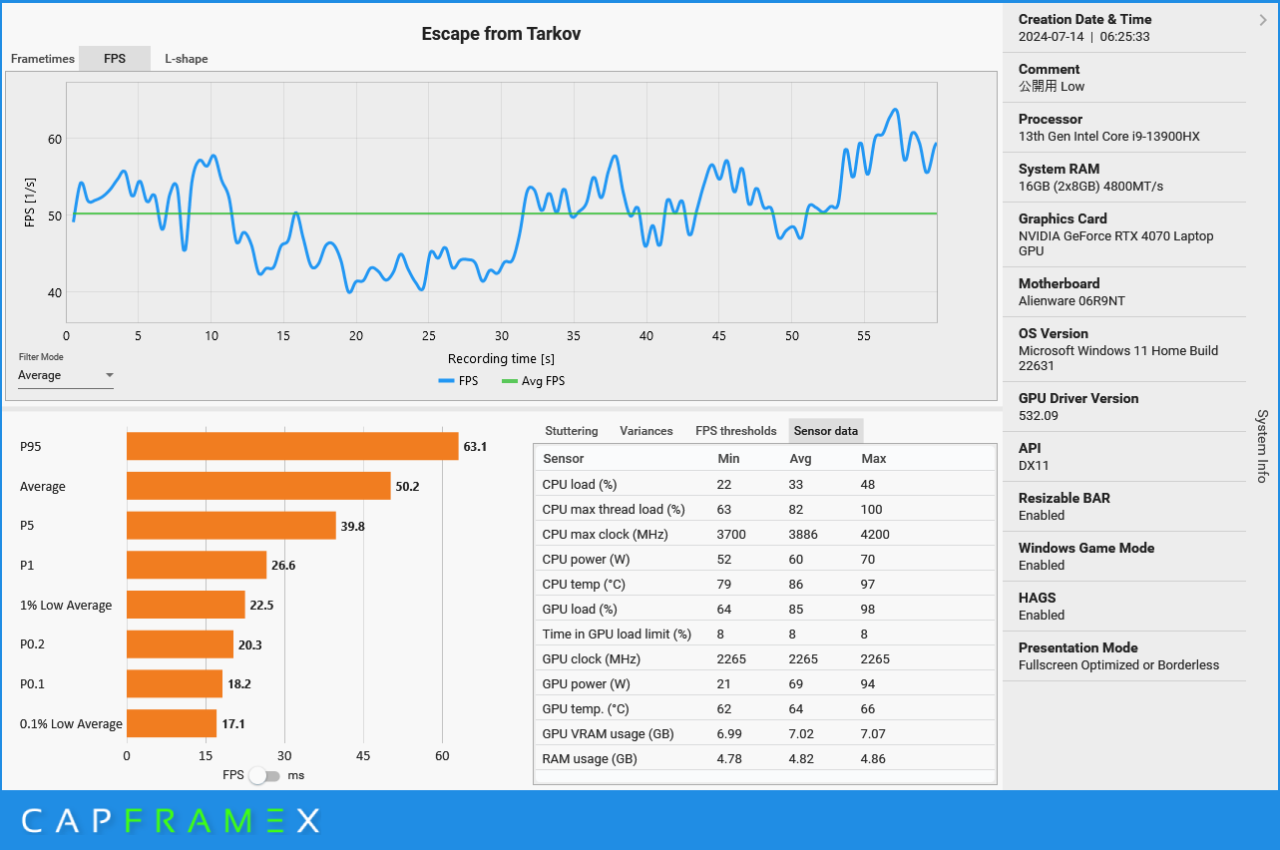Click the P95 bar in the chart

[292, 446]
